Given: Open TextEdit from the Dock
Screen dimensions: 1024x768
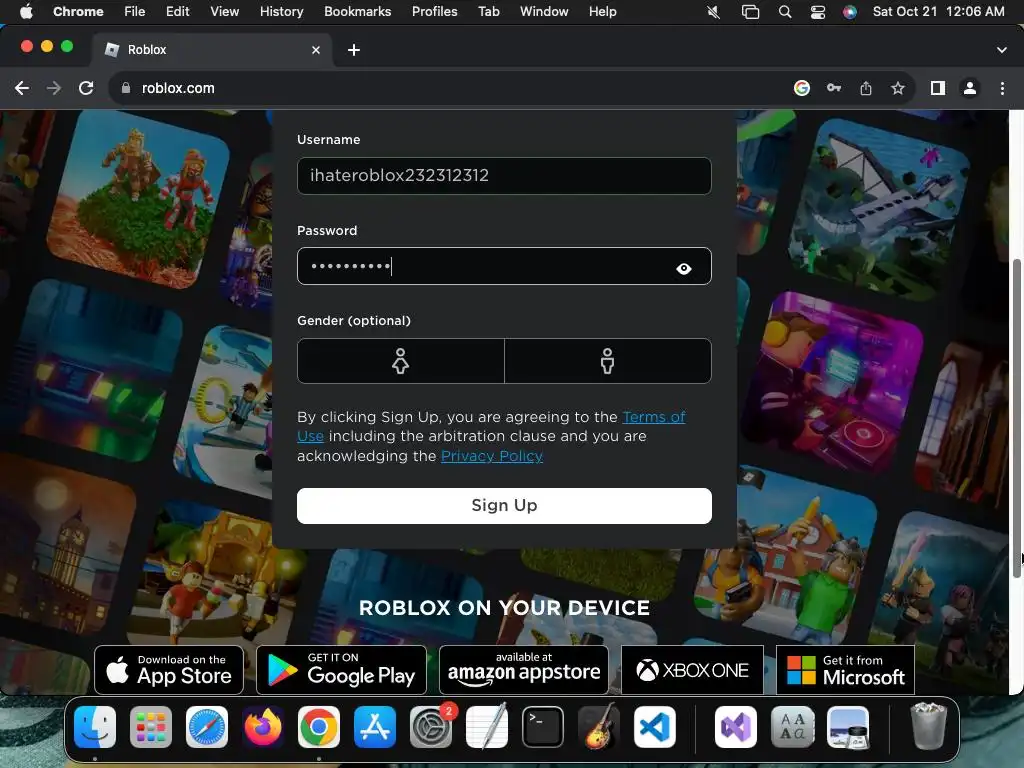Looking at the screenshot, I should (x=487, y=727).
